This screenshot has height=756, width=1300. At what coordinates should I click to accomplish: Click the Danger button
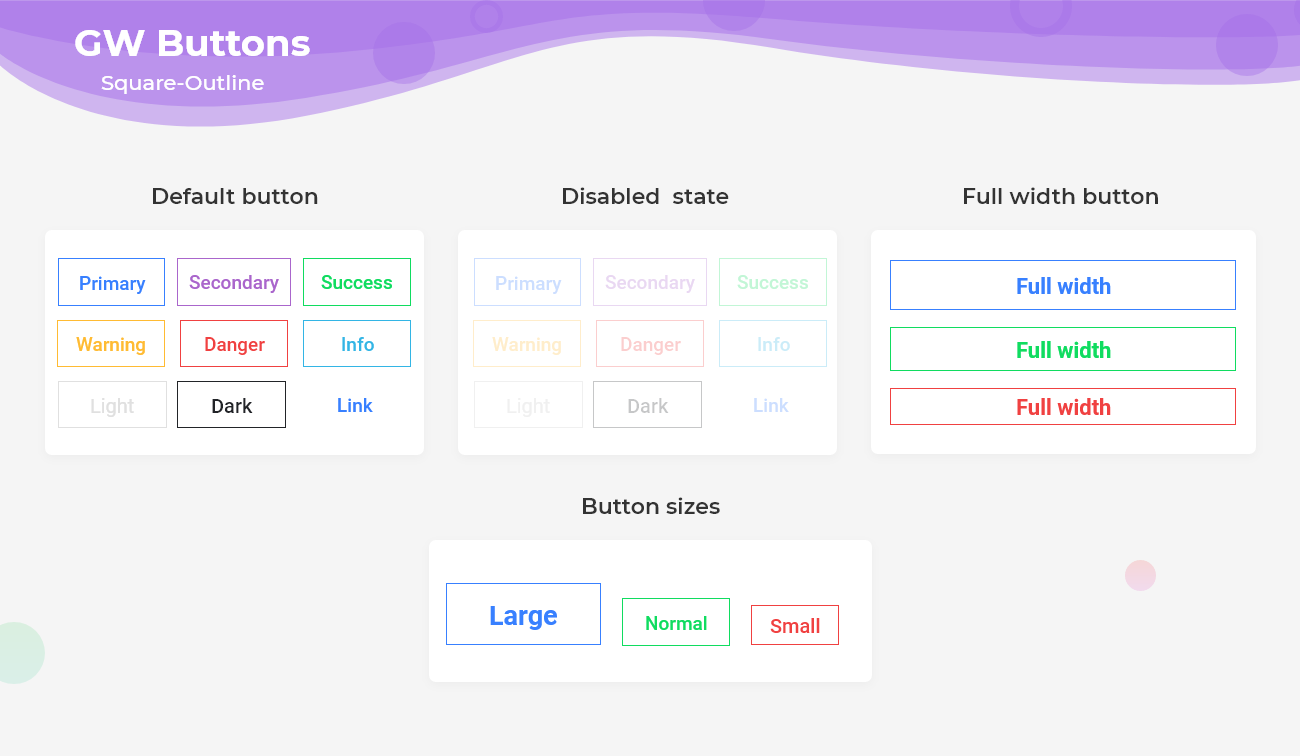(x=233, y=343)
